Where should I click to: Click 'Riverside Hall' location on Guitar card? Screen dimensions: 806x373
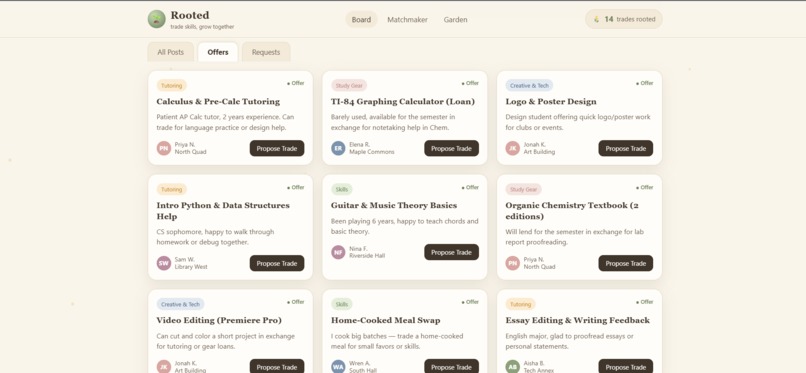coord(367,256)
